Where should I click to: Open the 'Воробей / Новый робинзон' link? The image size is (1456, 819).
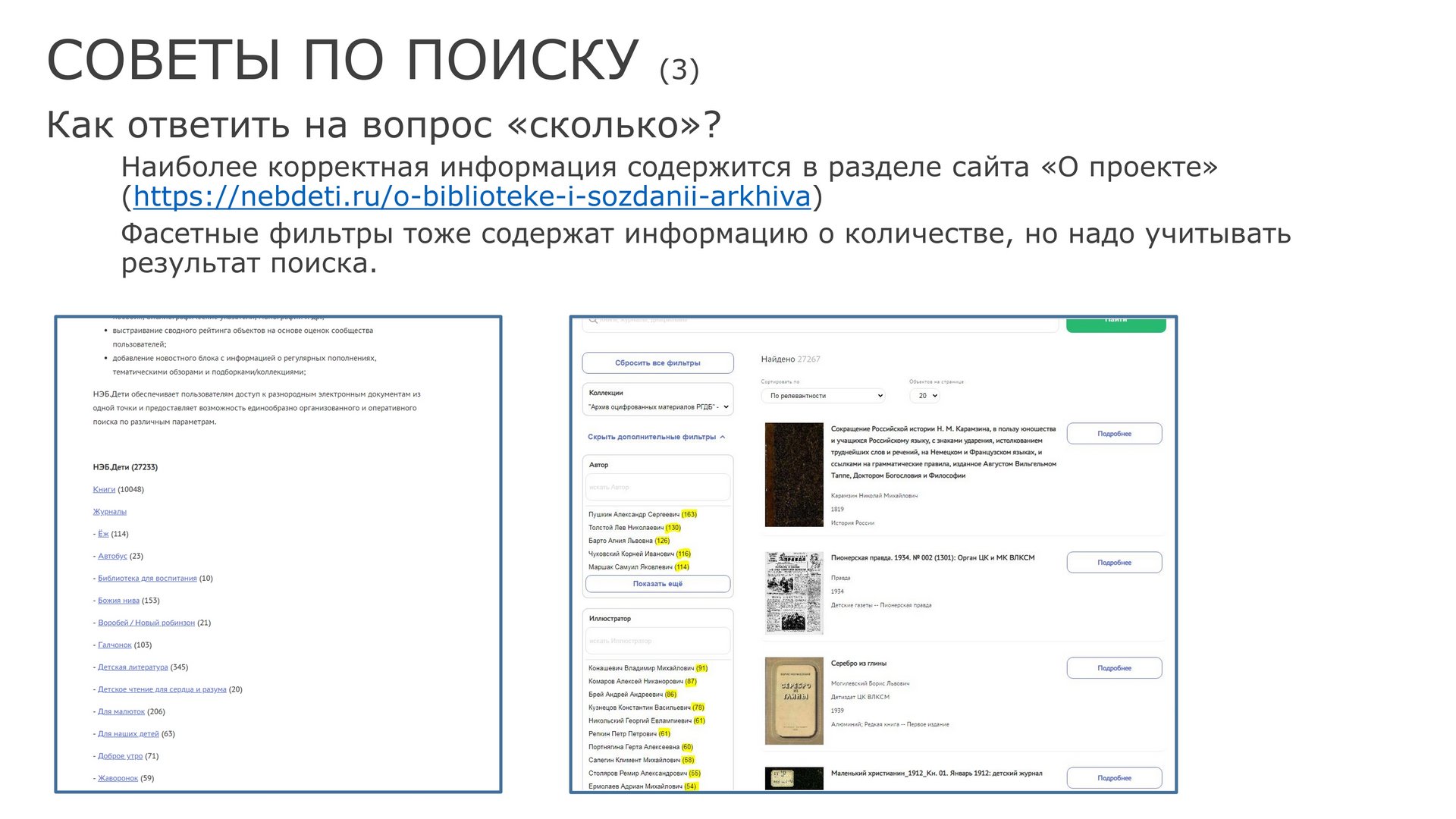click(146, 623)
